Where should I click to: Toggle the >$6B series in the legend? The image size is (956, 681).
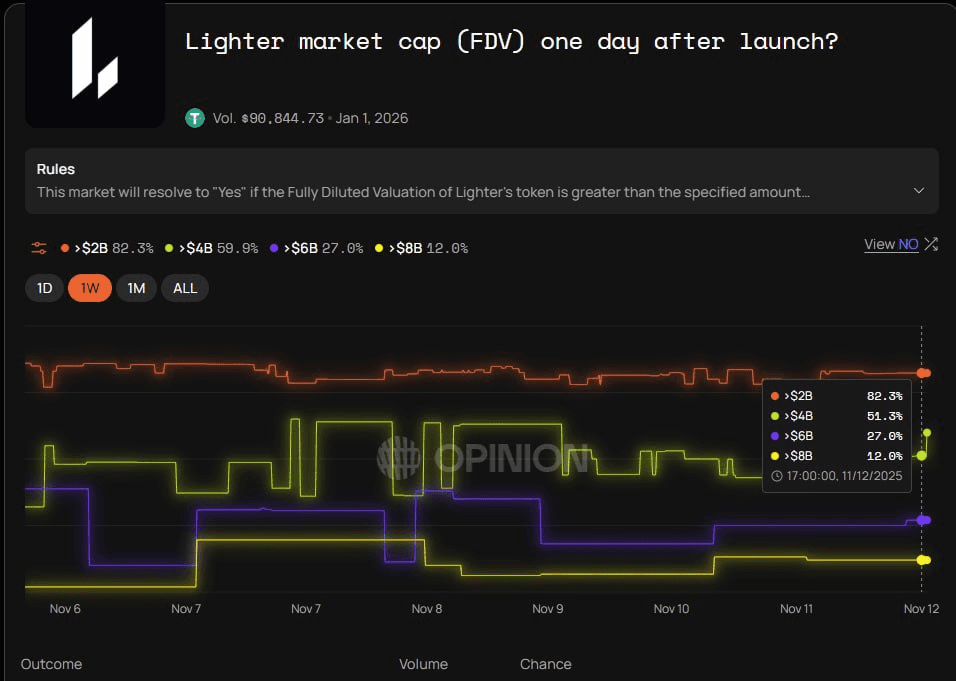click(315, 248)
